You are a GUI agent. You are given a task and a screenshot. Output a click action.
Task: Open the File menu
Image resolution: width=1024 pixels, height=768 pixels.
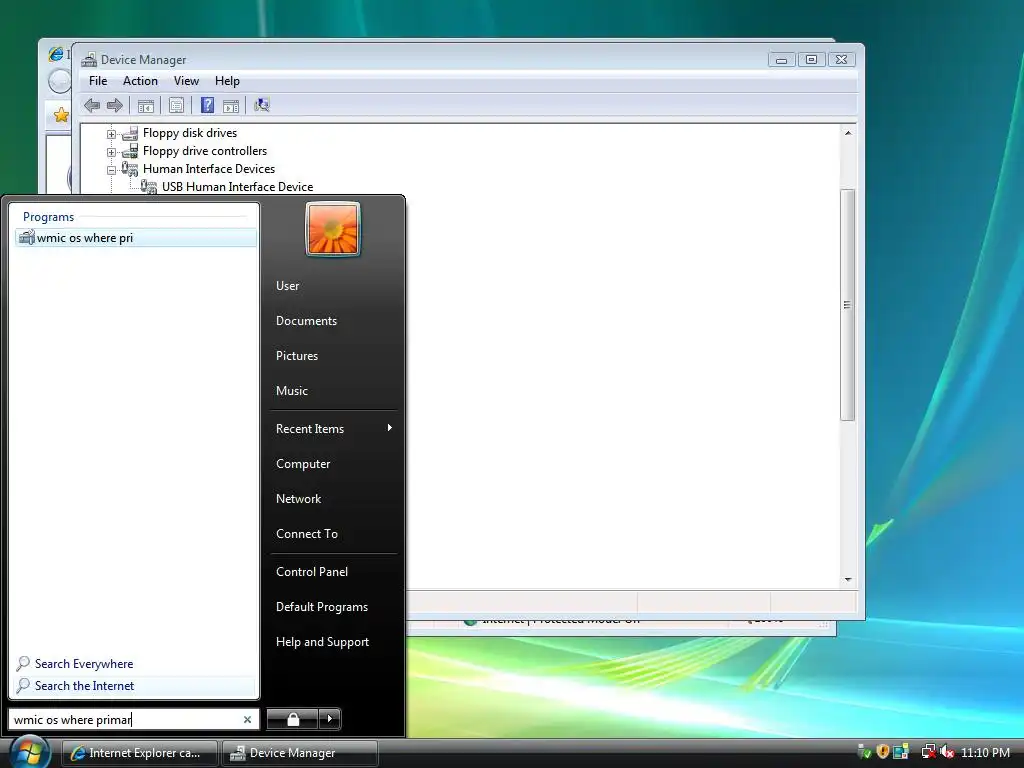coord(98,81)
